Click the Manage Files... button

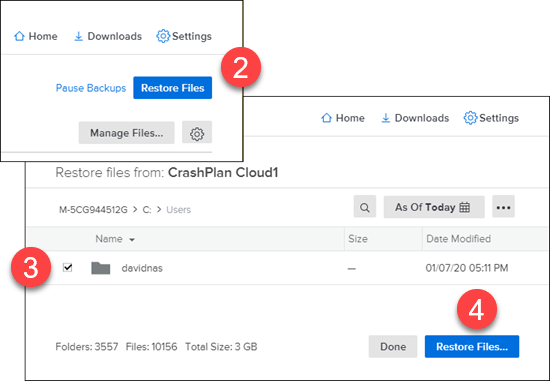[127, 133]
